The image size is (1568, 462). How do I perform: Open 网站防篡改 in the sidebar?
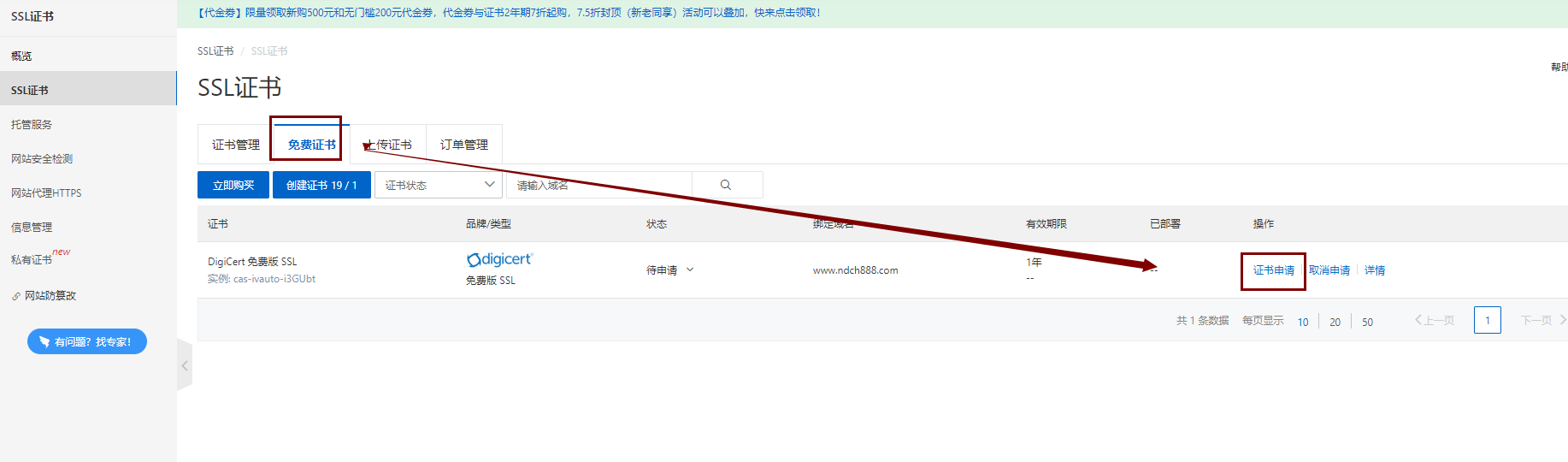tap(50, 295)
